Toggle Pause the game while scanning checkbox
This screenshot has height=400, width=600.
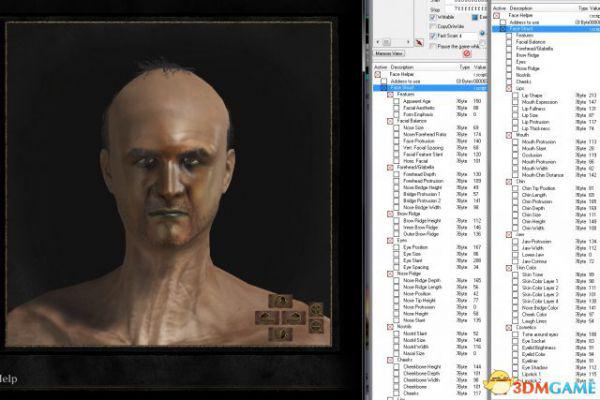[433, 46]
